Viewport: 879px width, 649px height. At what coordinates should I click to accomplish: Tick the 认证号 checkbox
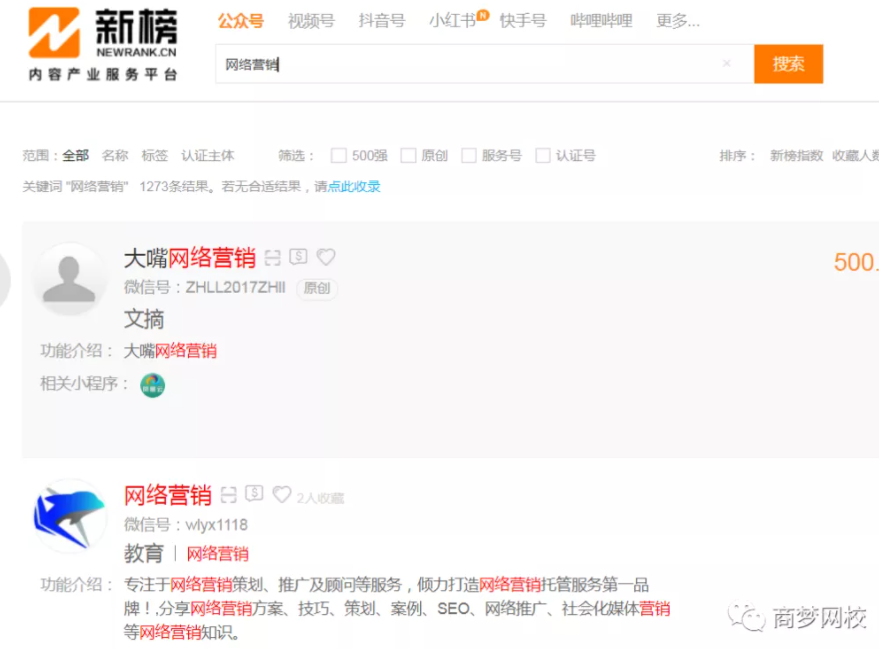[543, 155]
